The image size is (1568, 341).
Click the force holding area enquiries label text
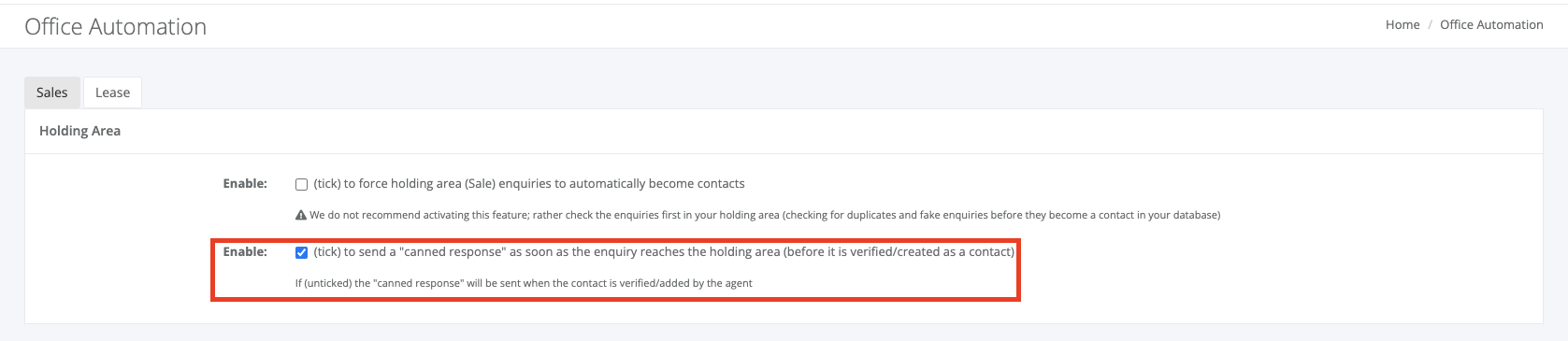529,184
